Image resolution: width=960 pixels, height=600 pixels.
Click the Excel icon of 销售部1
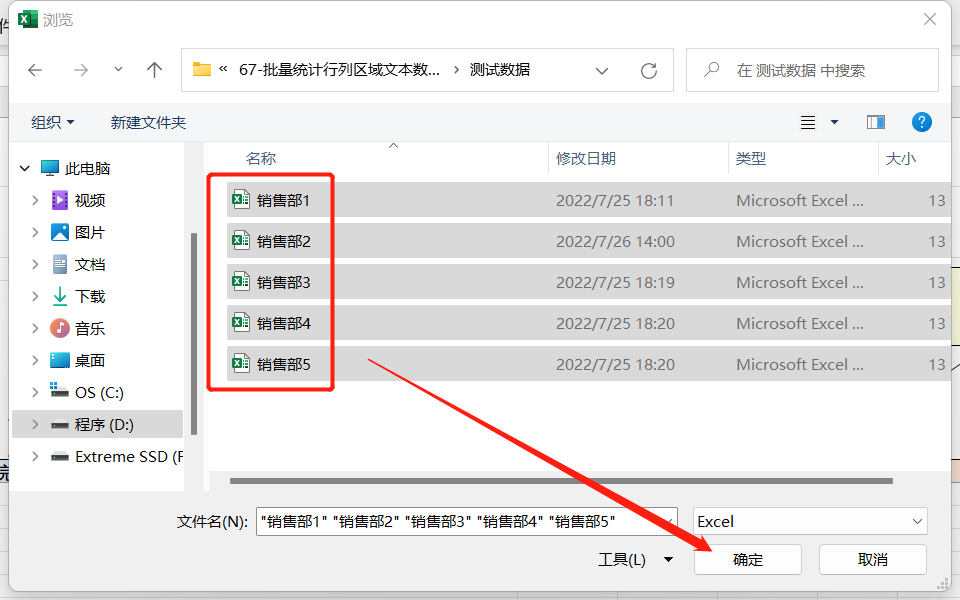point(241,200)
